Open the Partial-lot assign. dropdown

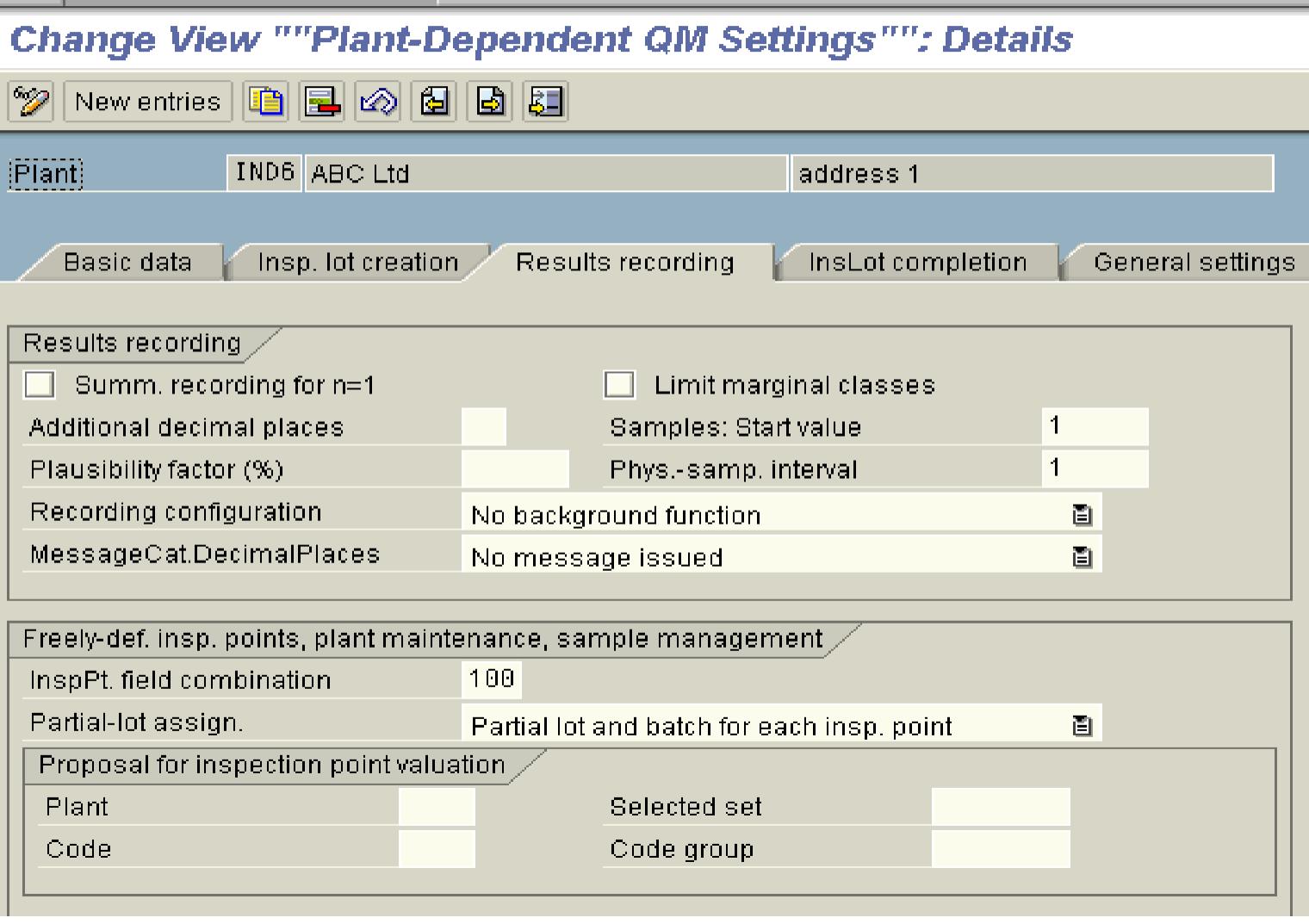coord(1083,726)
